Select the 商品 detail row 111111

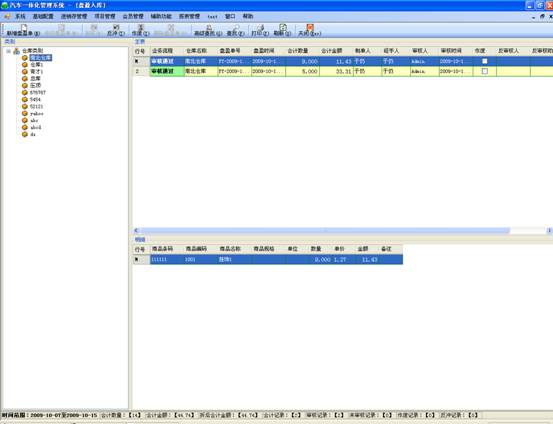tap(268, 259)
